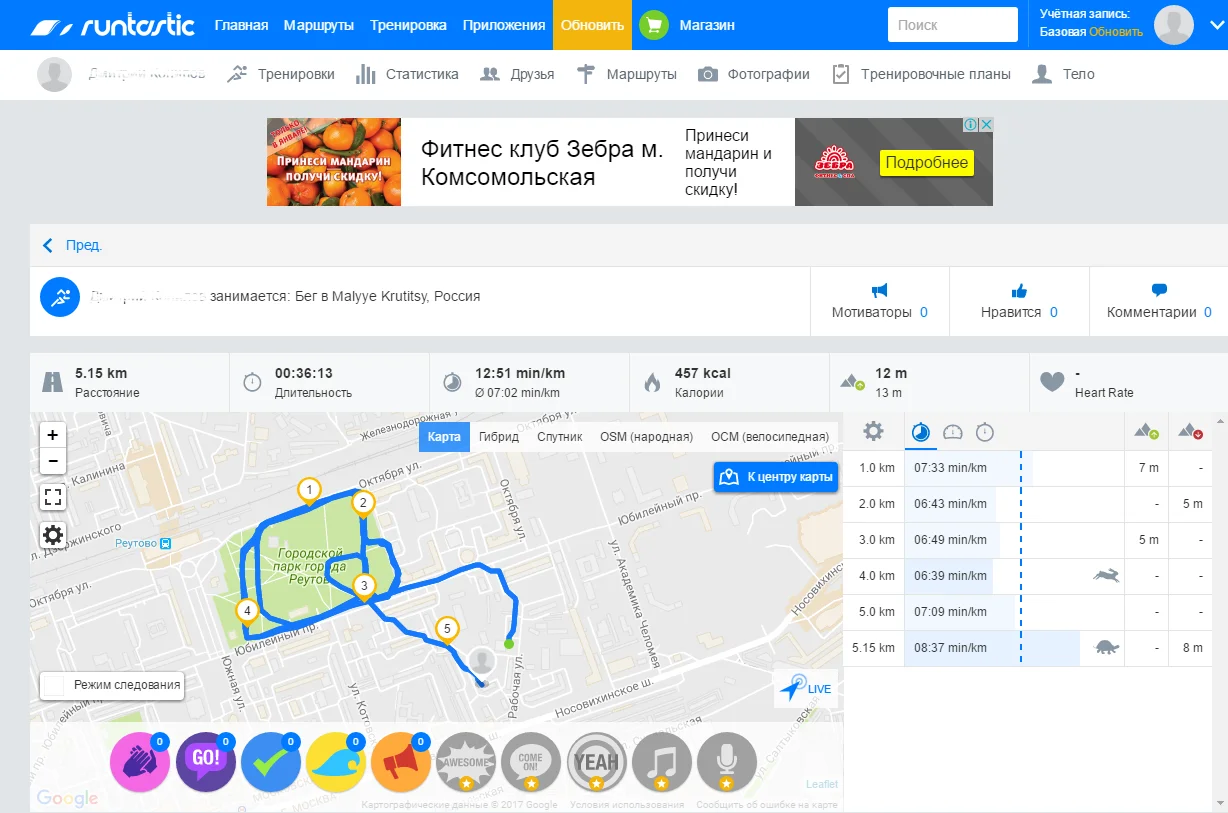
Task: Send the orange megaphone cheer
Action: (401, 763)
